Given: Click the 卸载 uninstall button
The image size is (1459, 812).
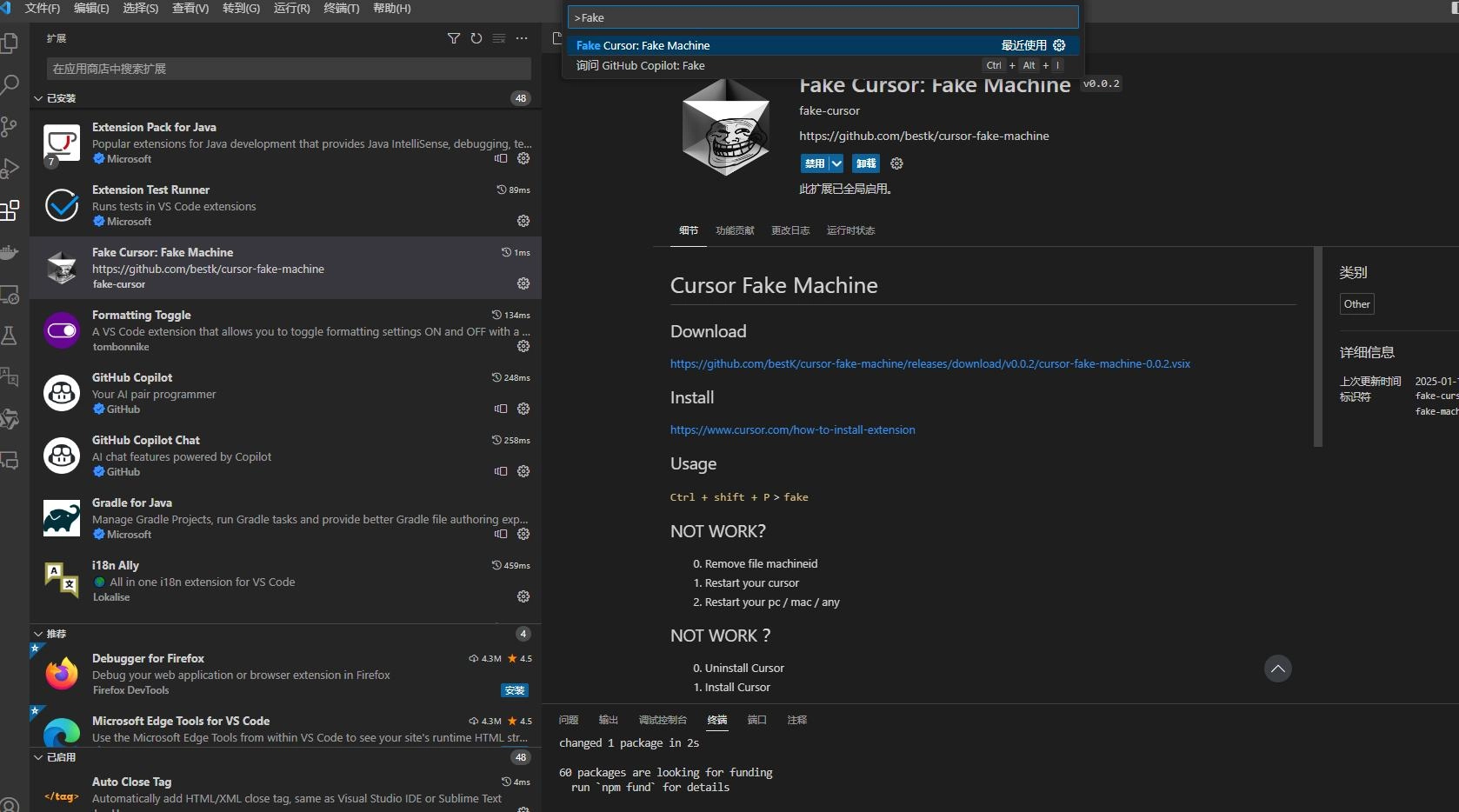Looking at the screenshot, I should 866,163.
